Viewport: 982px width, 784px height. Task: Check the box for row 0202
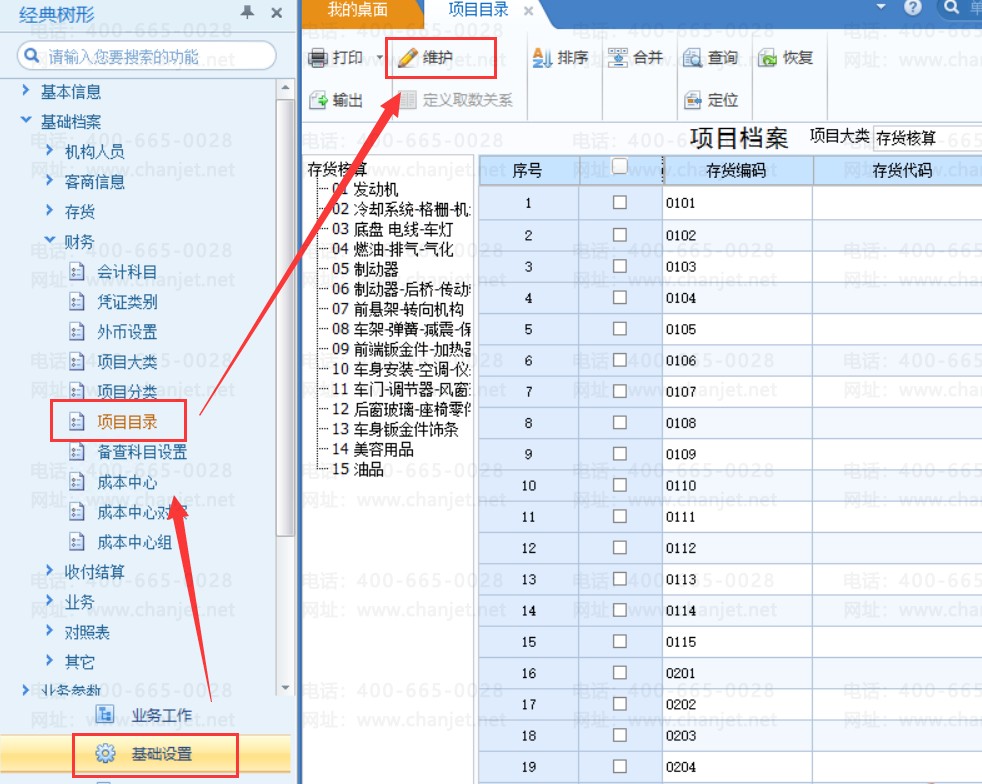tap(619, 704)
